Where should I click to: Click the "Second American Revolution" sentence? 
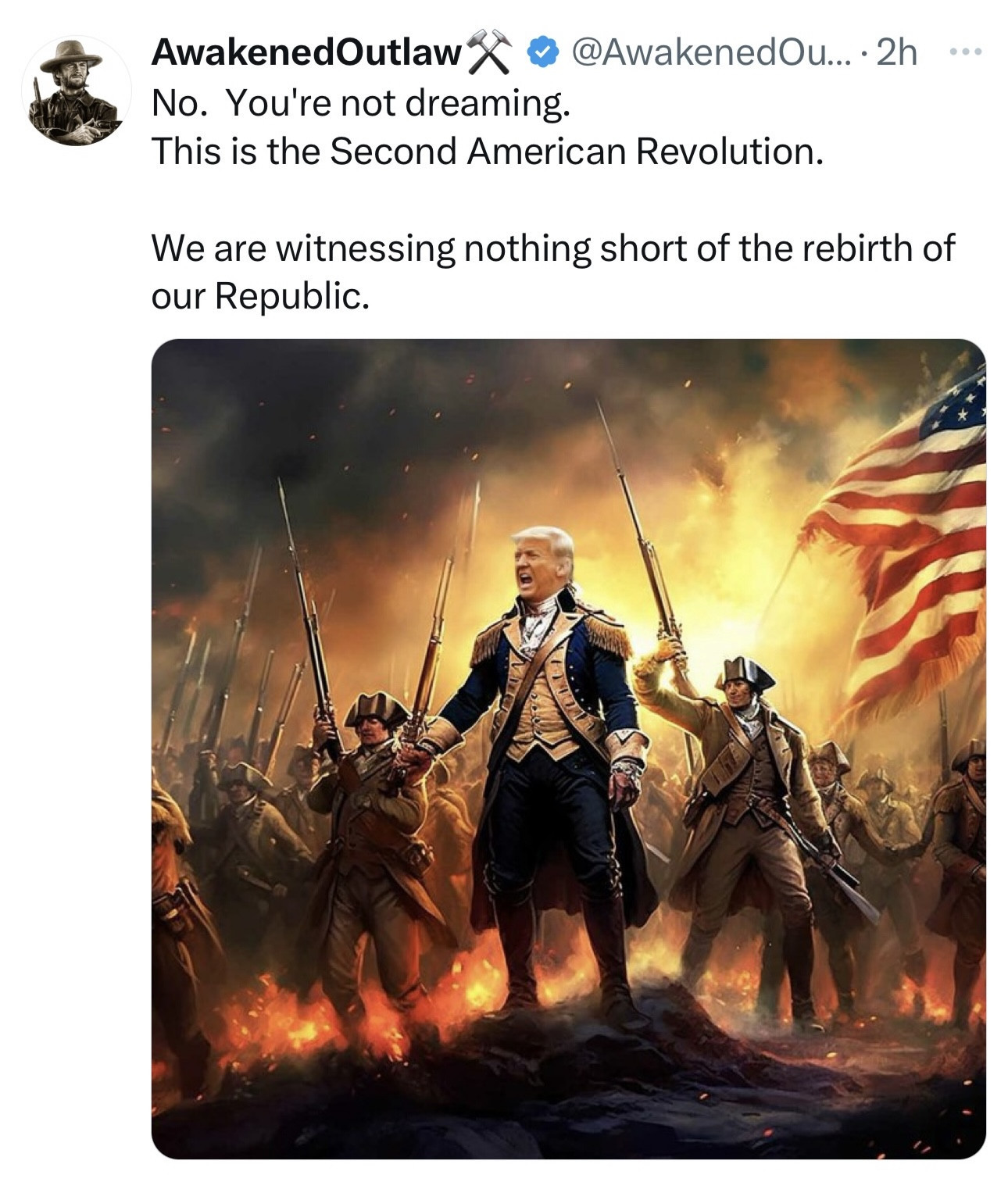click(x=488, y=151)
